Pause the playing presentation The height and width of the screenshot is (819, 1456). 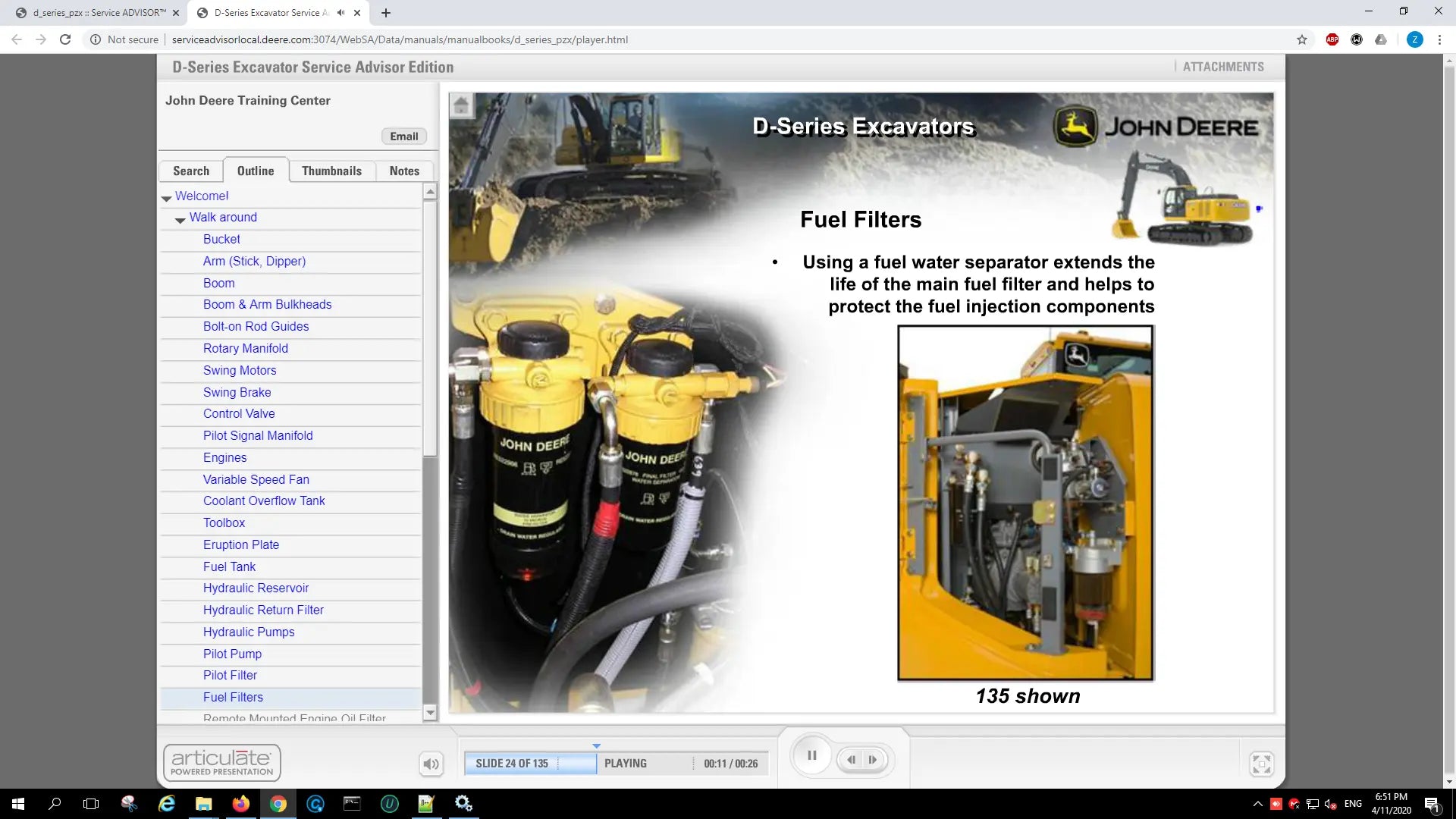point(811,755)
